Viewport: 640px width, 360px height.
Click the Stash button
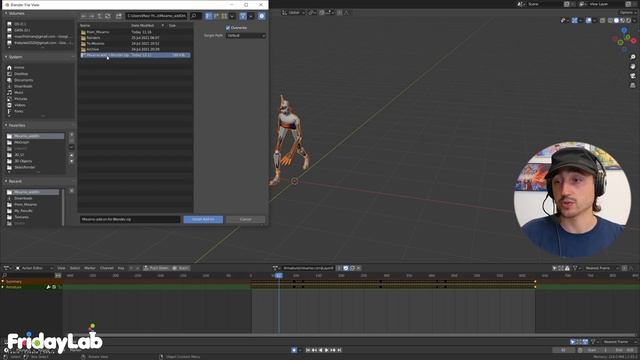tap(180, 268)
